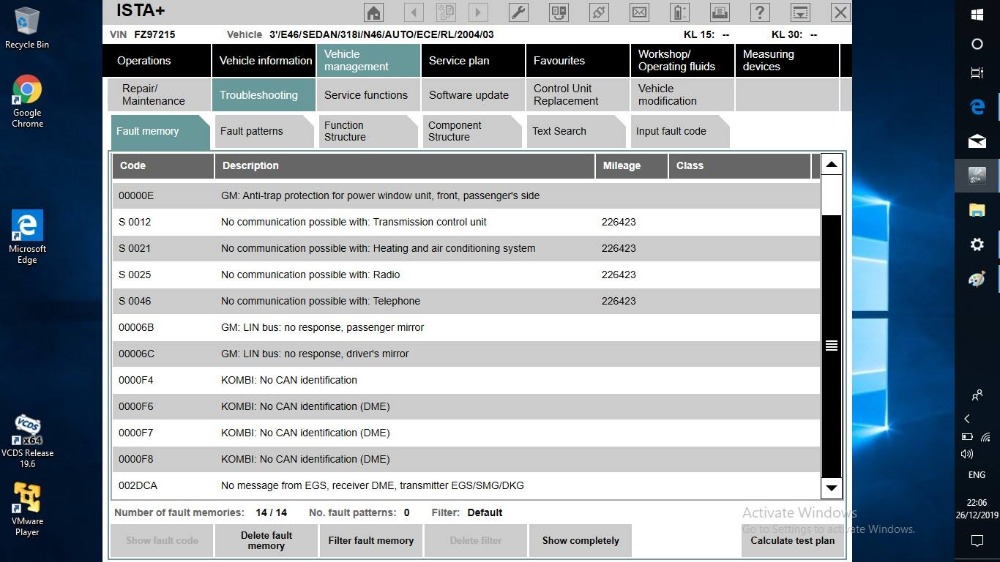Image resolution: width=1000 pixels, height=562 pixels.
Task: Sort table by Mileage column header
Action: tap(631, 166)
